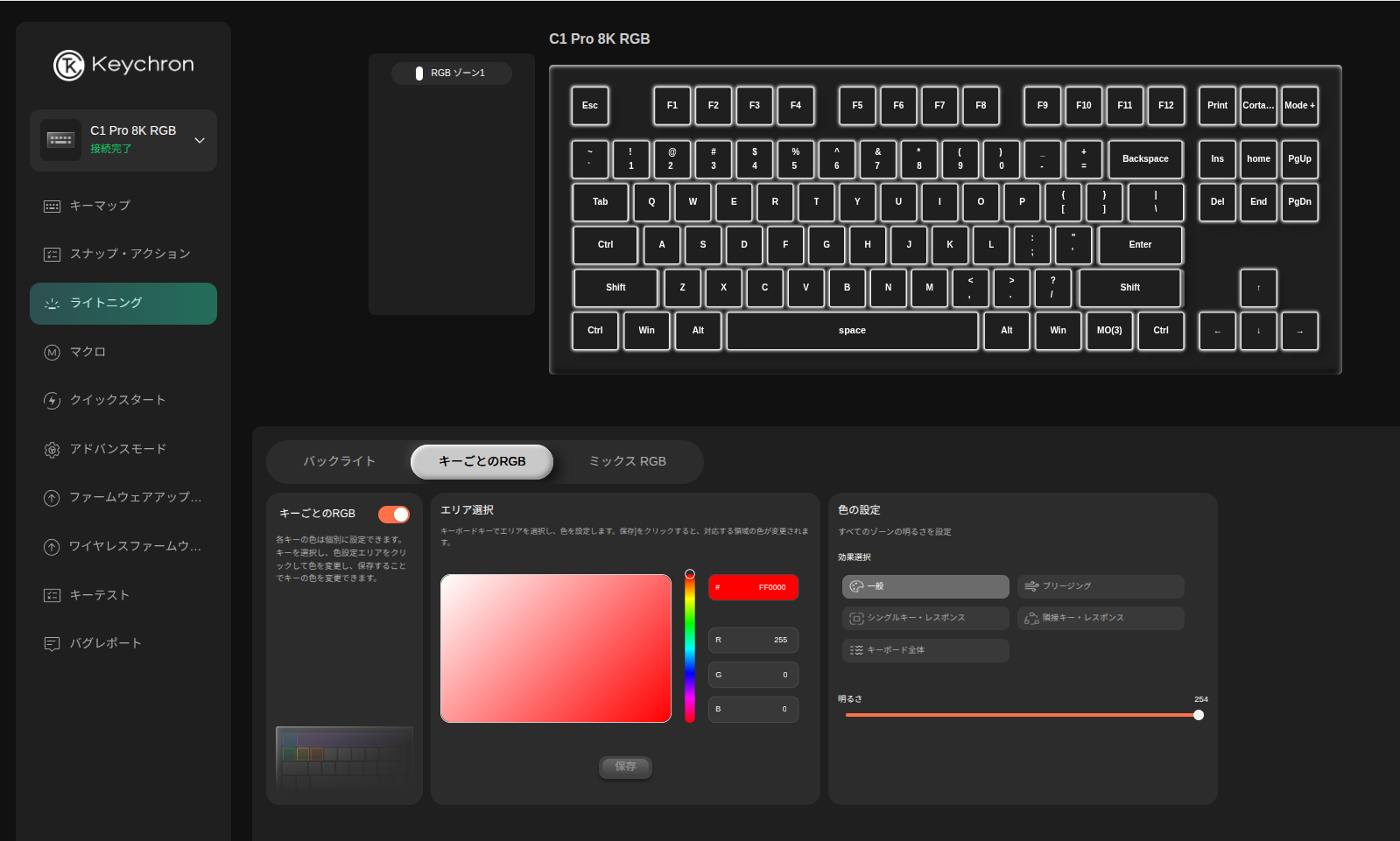Click the 保存 save button
The width and height of the screenshot is (1400, 841).
tap(625, 767)
